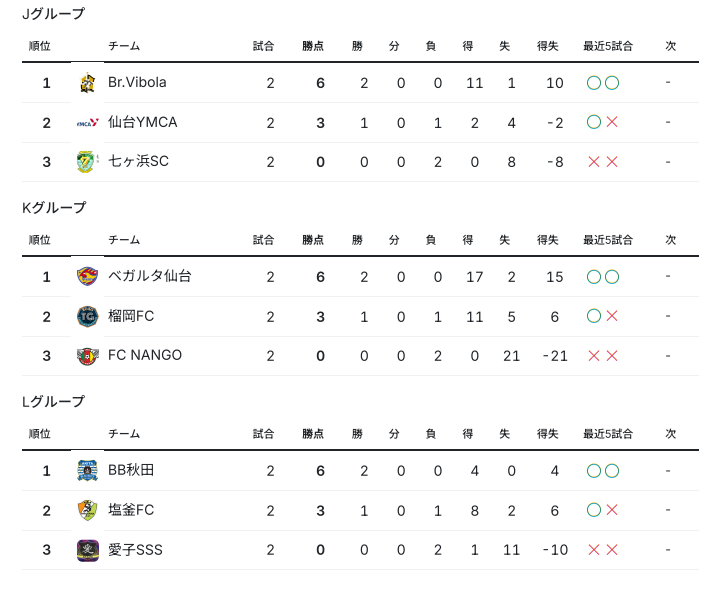Screen dimensions: 711x598
Task: Click the 最近5試合 header in Lグループ
Action: [x=608, y=434]
